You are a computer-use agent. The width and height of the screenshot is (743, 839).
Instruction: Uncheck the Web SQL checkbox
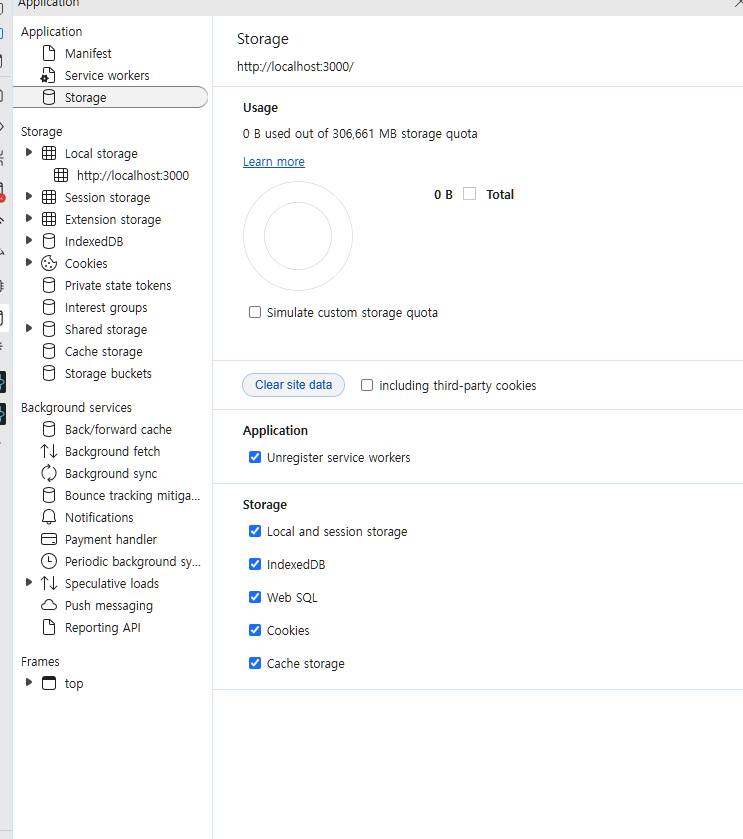click(x=255, y=597)
